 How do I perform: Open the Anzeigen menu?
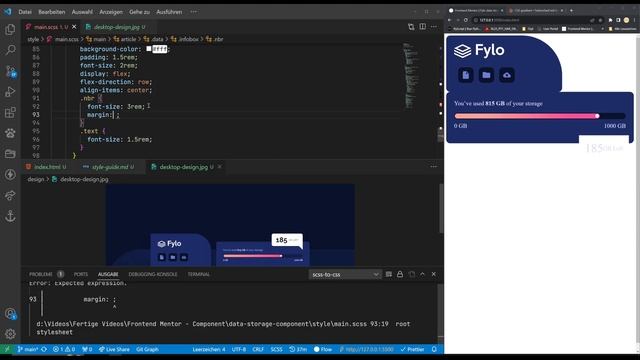coord(111,12)
